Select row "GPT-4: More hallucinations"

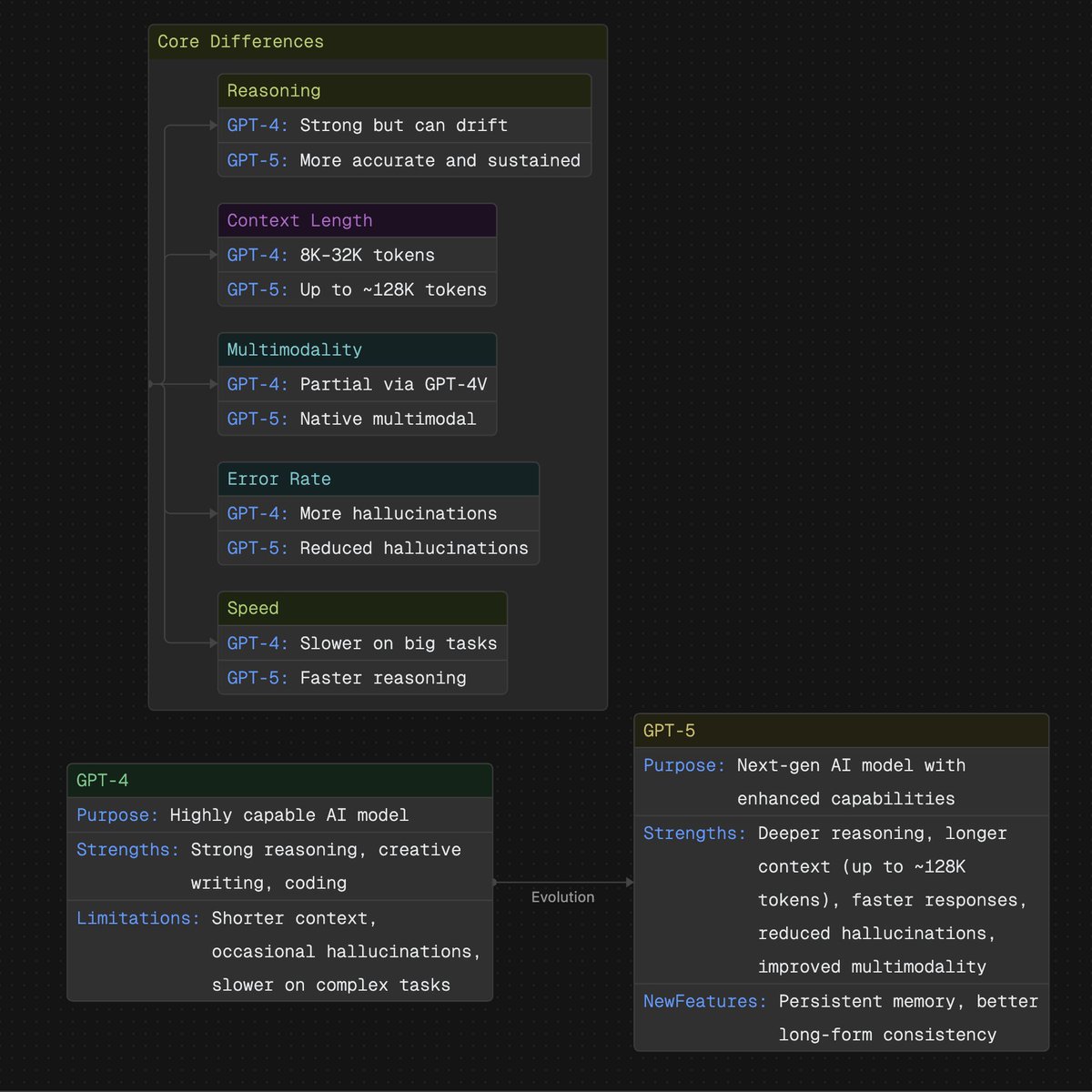(379, 513)
